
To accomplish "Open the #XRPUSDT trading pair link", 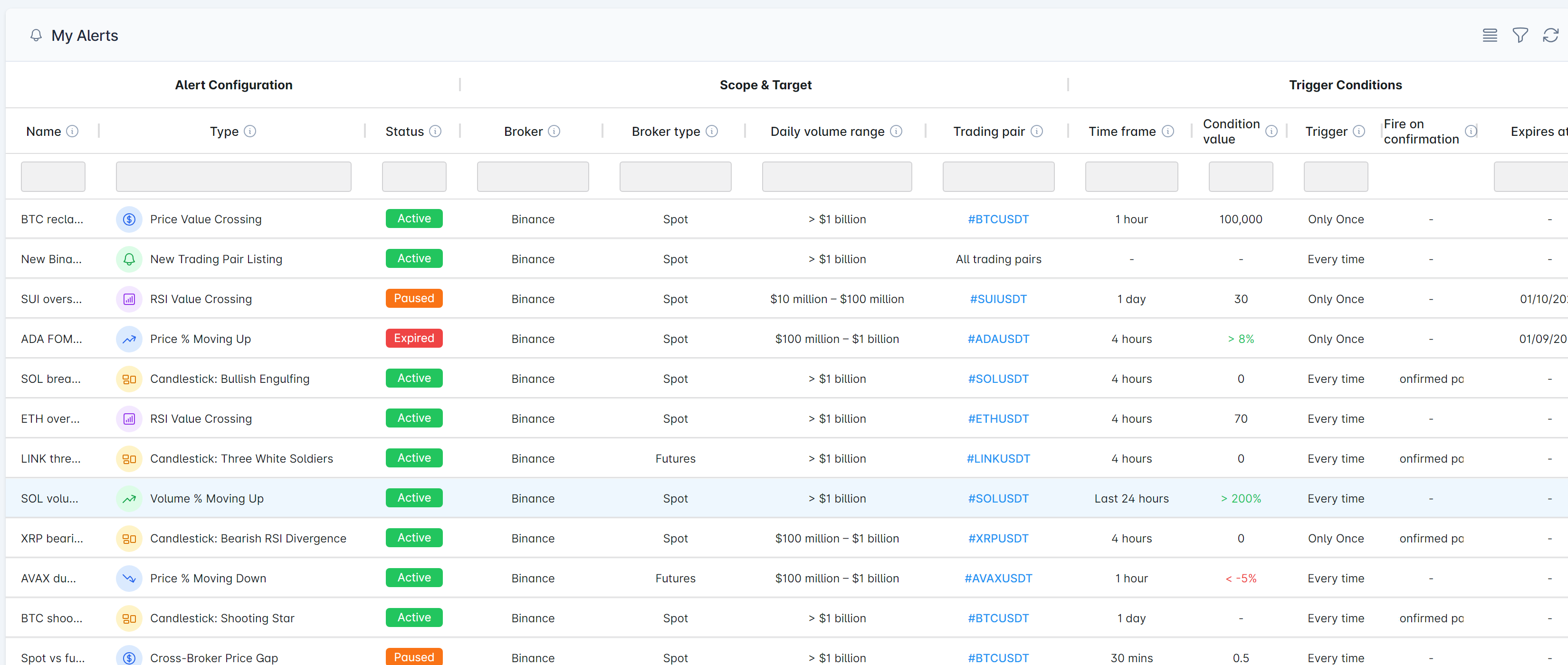I will pyautogui.click(x=998, y=539).
